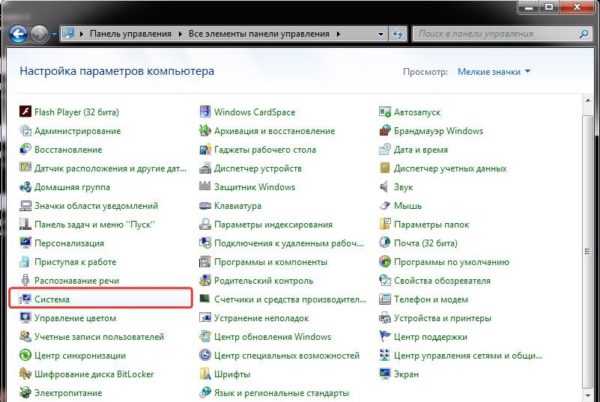
Task: Open Диспетчер учетных данных
Action: click(443, 168)
